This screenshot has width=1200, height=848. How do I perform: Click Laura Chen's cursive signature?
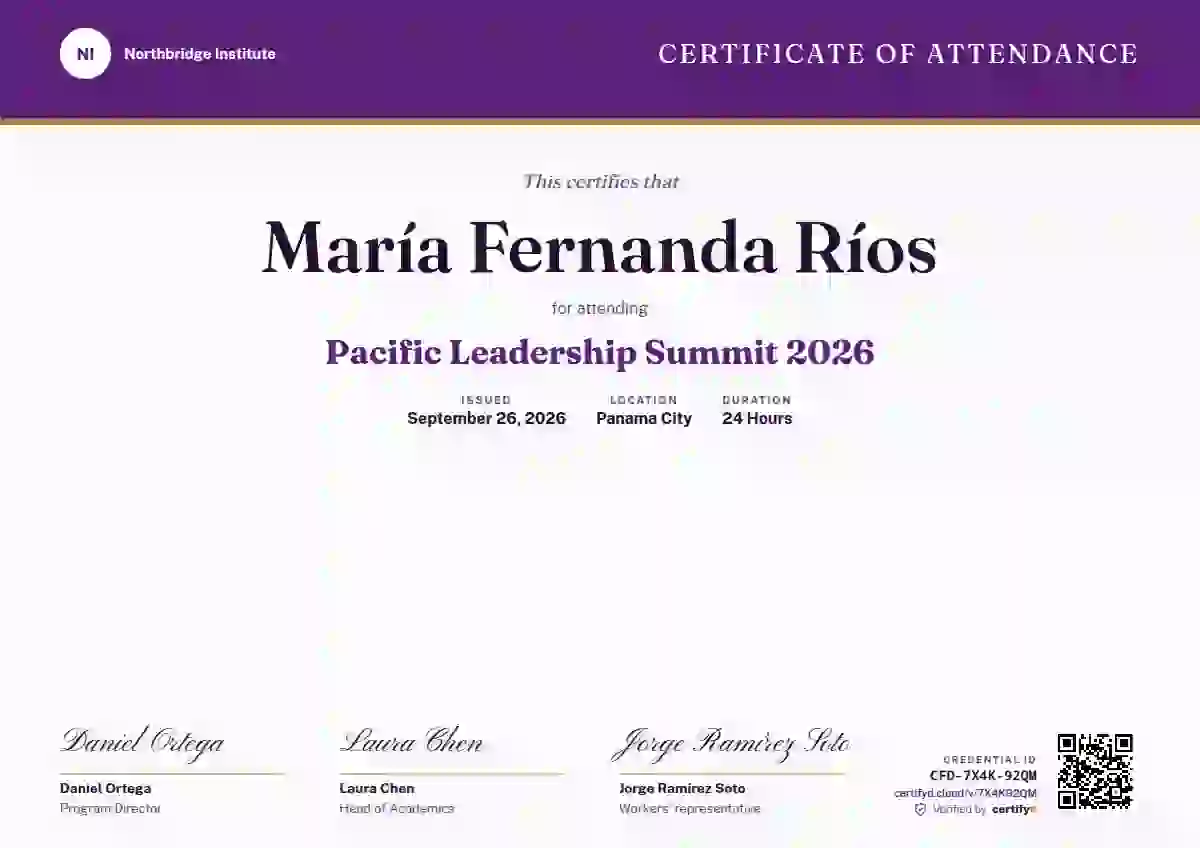[411, 742]
